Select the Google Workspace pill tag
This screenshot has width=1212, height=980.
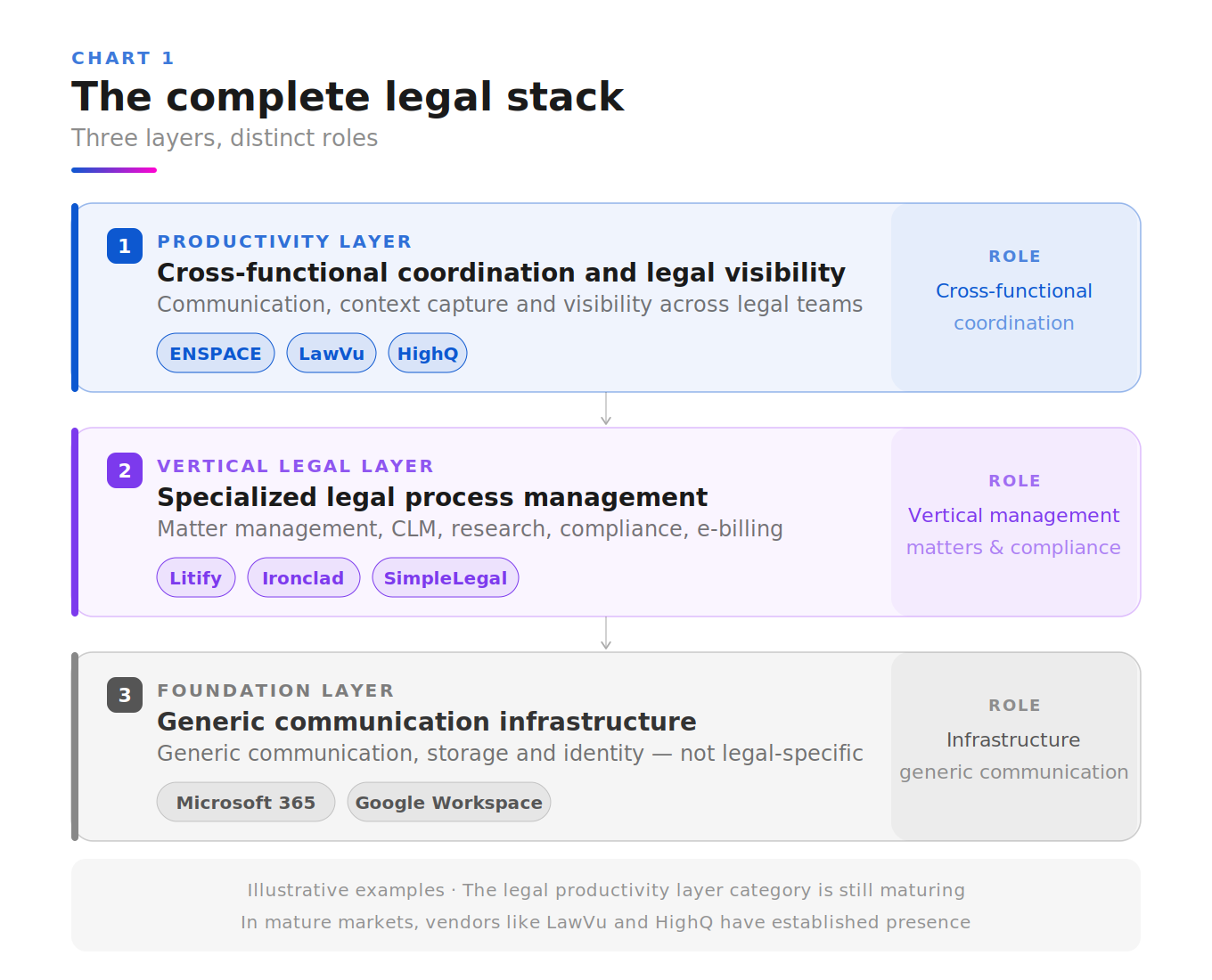(449, 802)
